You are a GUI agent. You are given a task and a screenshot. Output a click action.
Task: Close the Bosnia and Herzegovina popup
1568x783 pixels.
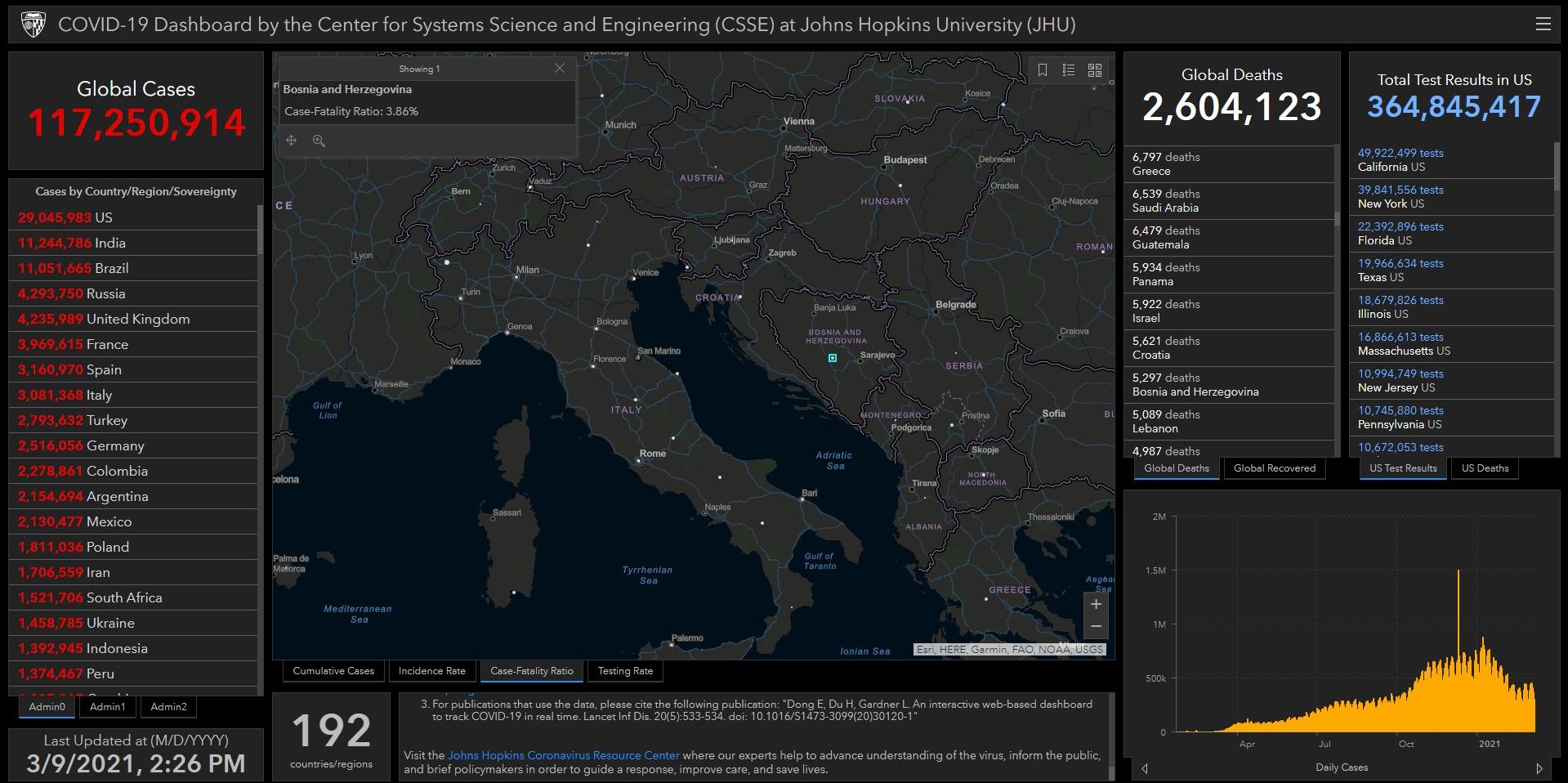[560, 69]
